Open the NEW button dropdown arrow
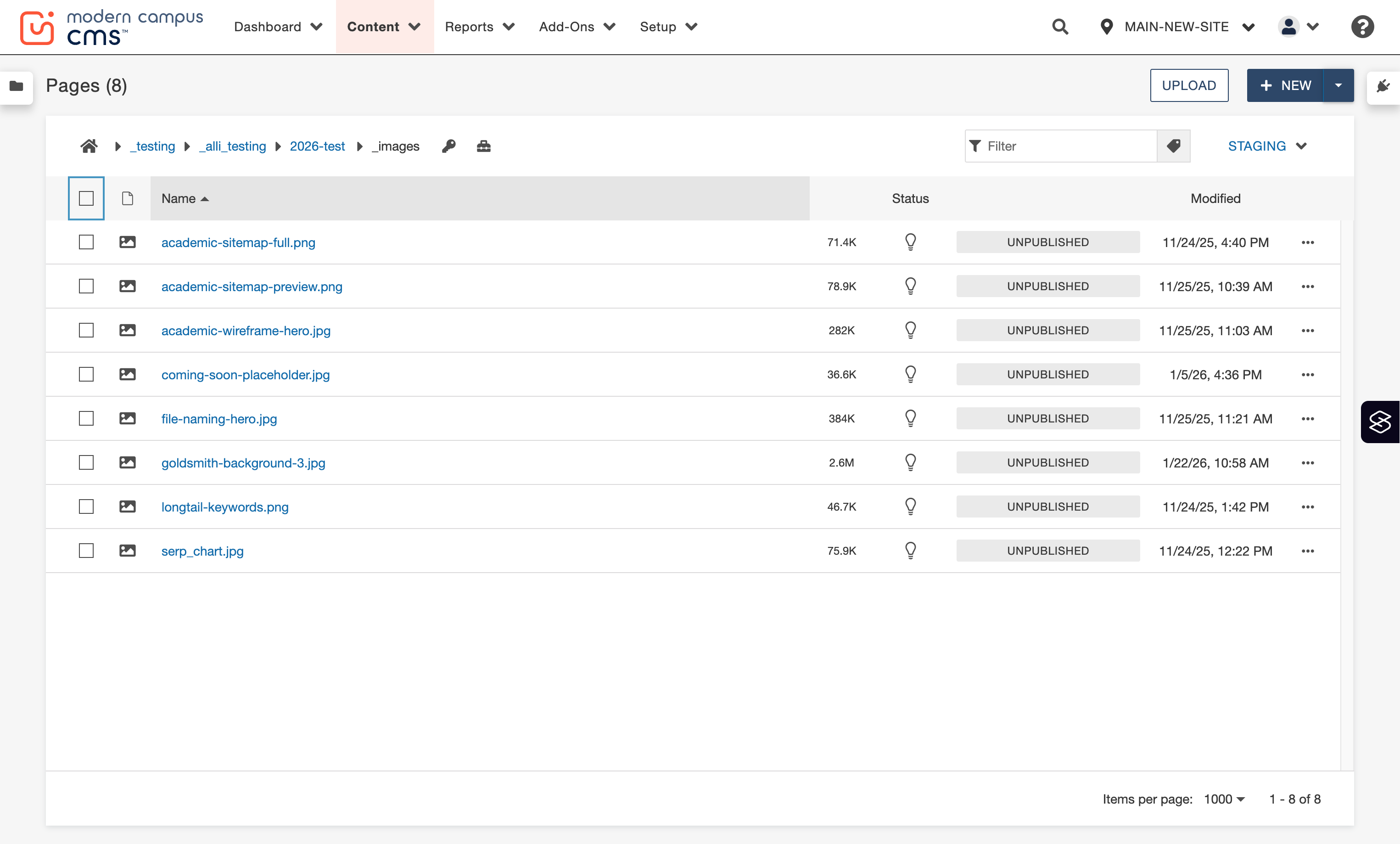Image resolution: width=1400 pixels, height=844 pixels. click(1338, 85)
